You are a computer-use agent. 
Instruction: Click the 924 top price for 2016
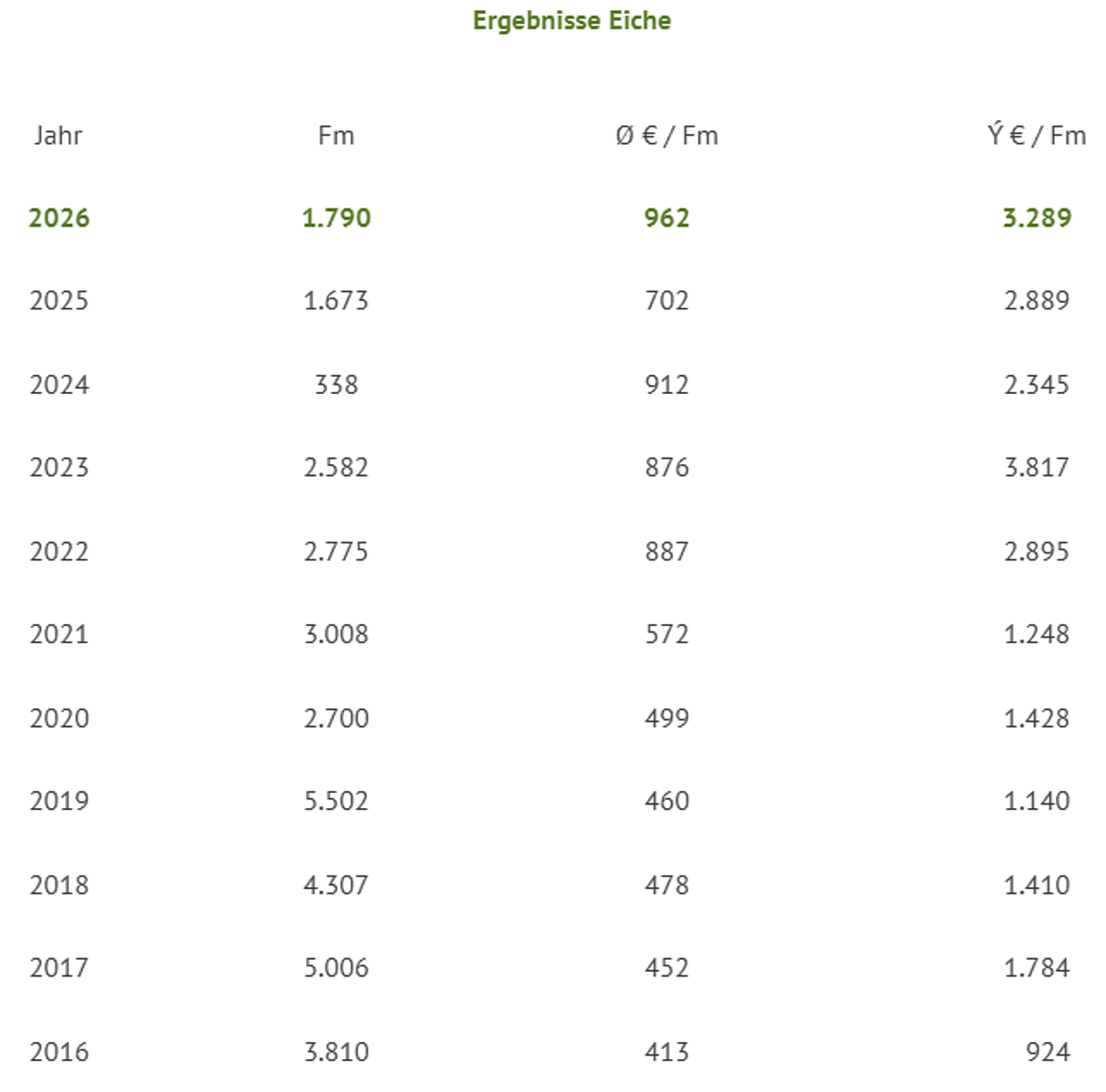point(1048,1052)
